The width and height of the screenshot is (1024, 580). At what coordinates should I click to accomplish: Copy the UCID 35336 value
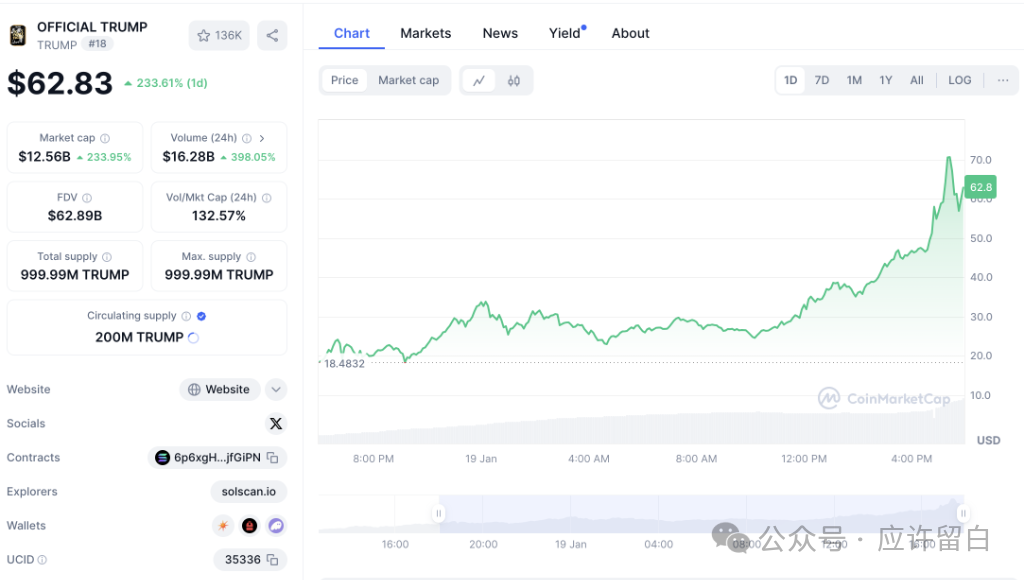tap(272, 560)
